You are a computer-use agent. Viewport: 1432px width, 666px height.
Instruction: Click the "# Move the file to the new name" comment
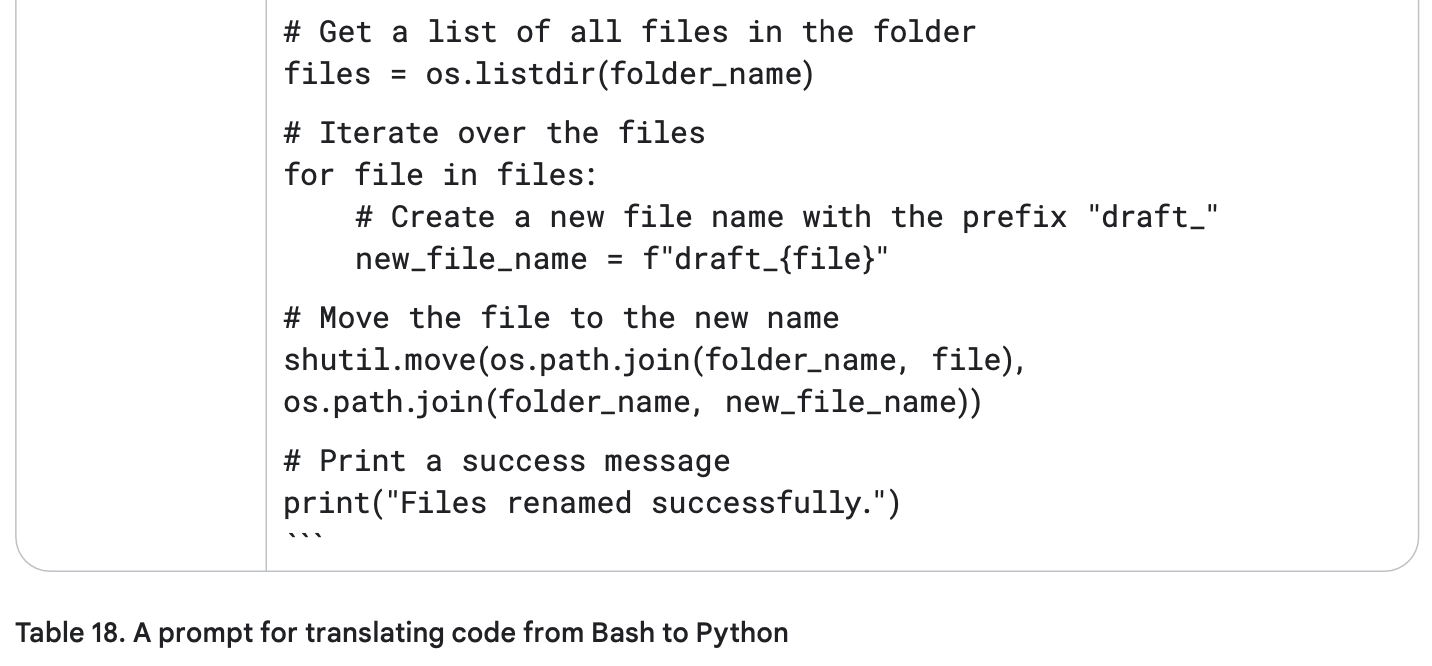click(561, 318)
